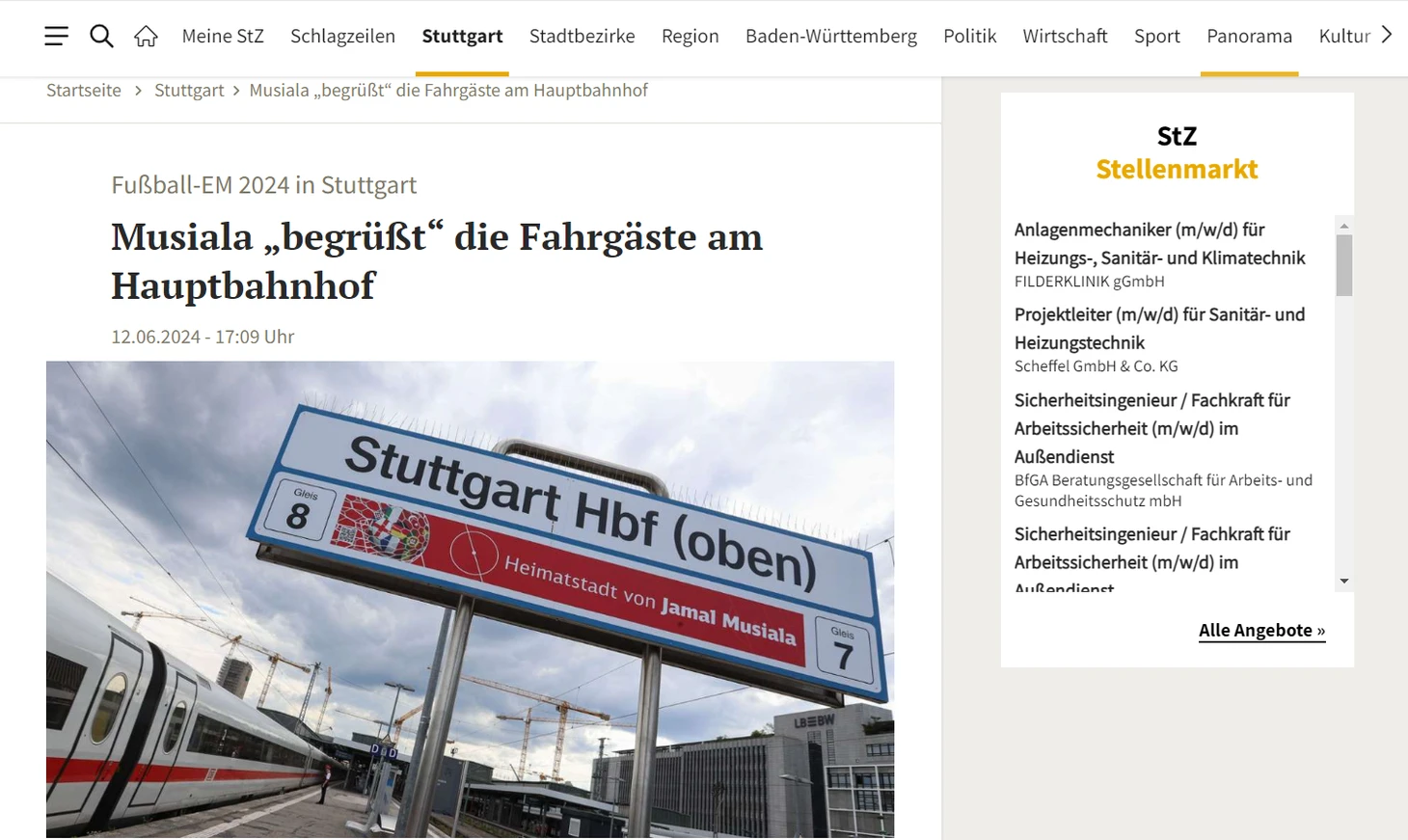Click the Fußball-EM 2024 in Stuttgart kicker
1408x840 pixels.
(264, 185)
